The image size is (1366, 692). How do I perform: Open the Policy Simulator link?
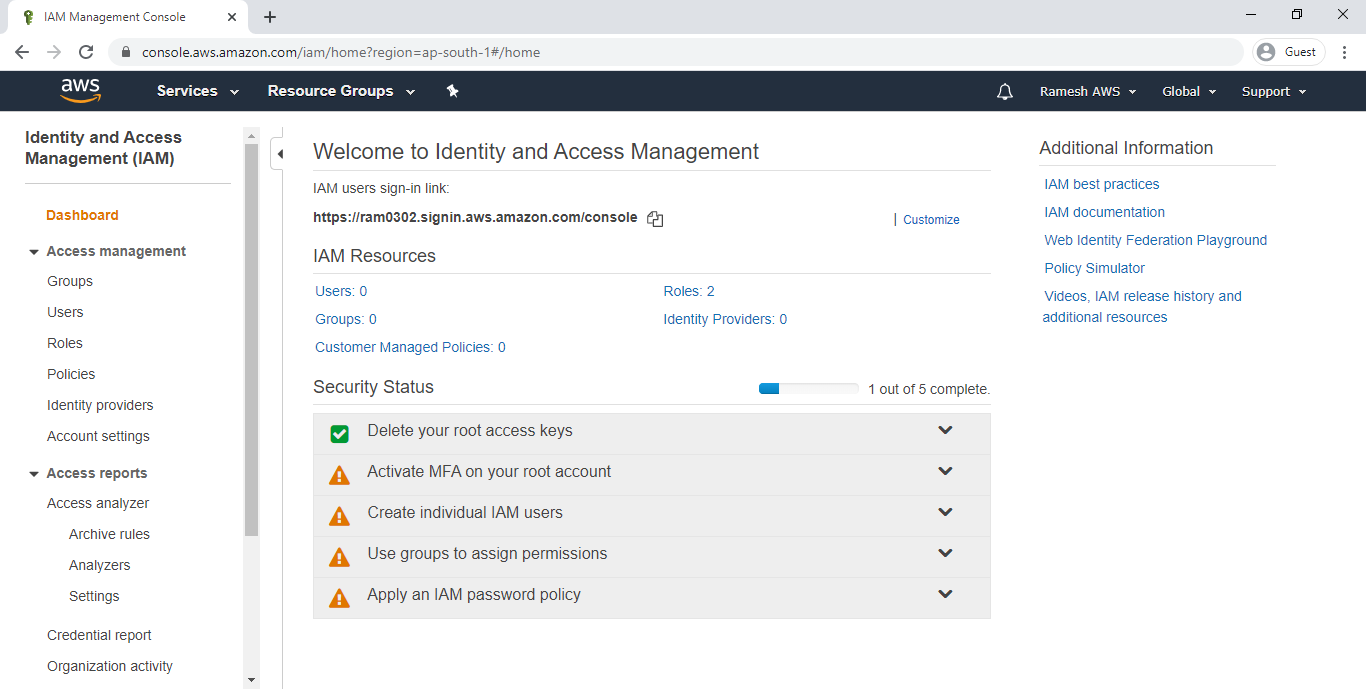(x=1094, y=268)
